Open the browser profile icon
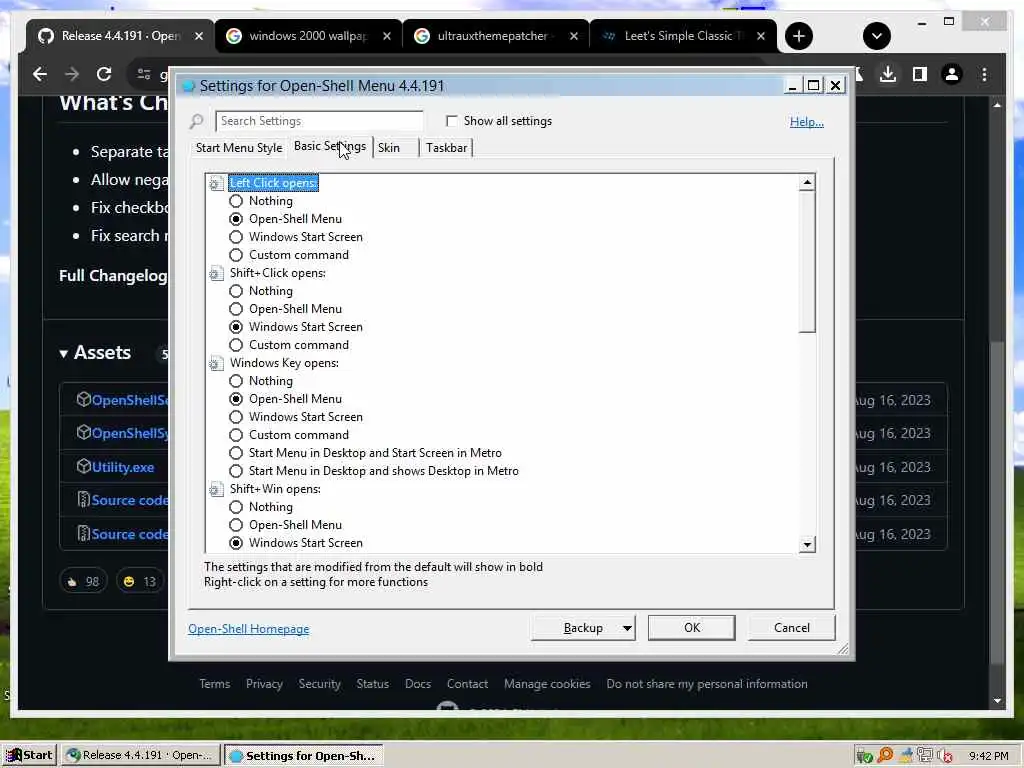Viewport: 1024px width, 768px height. point(952,74)
